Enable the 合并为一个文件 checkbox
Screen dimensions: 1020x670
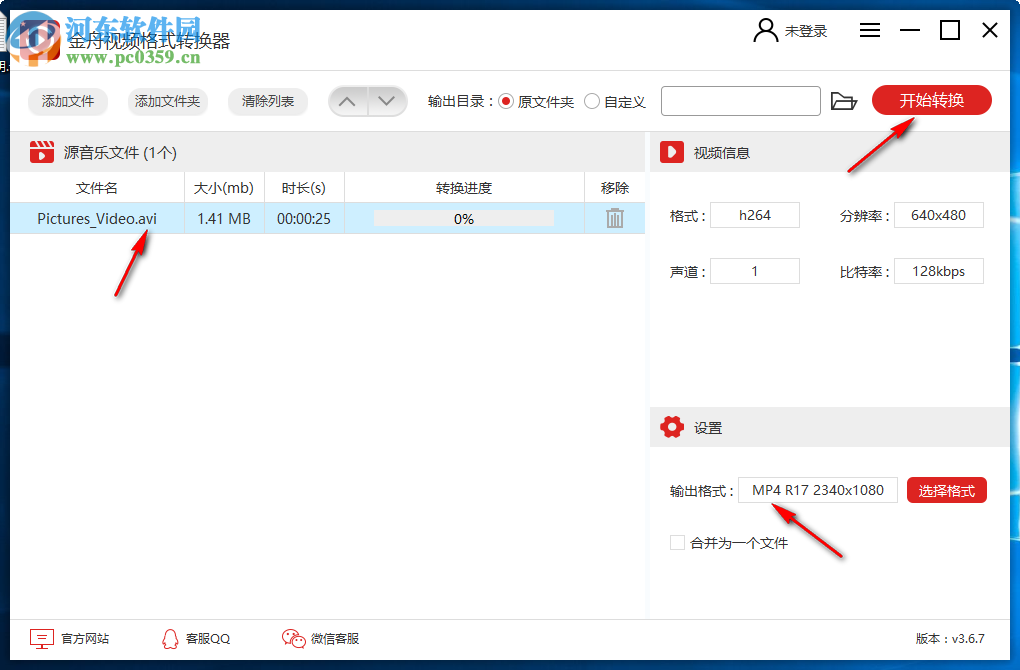[x=677, y=542]
